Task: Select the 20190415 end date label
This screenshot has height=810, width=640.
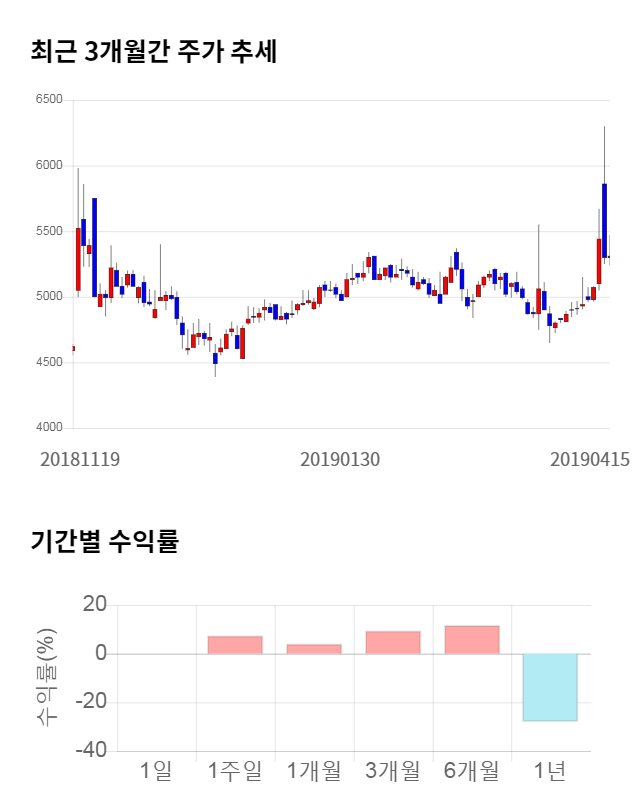Action: tap(590, 460)
